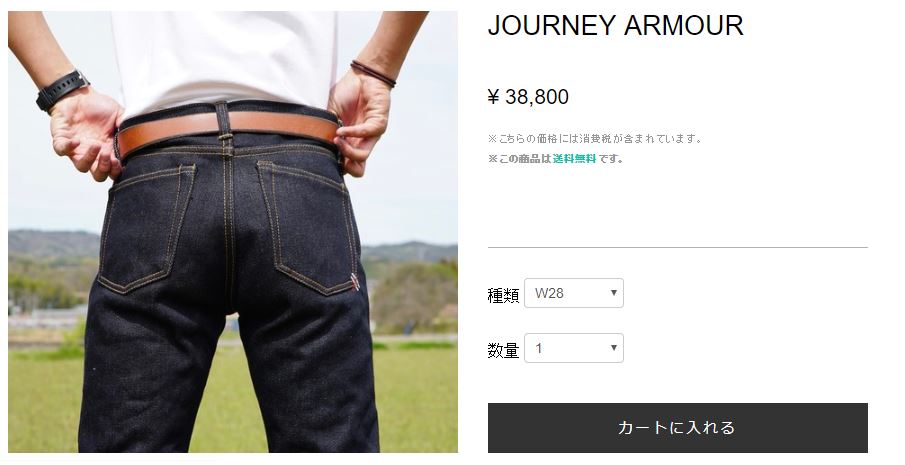Image resolution: width=905 pixels, height=465 pixels.
Task: Click the red tab on right pocket
Action: [x=355, y=282]
